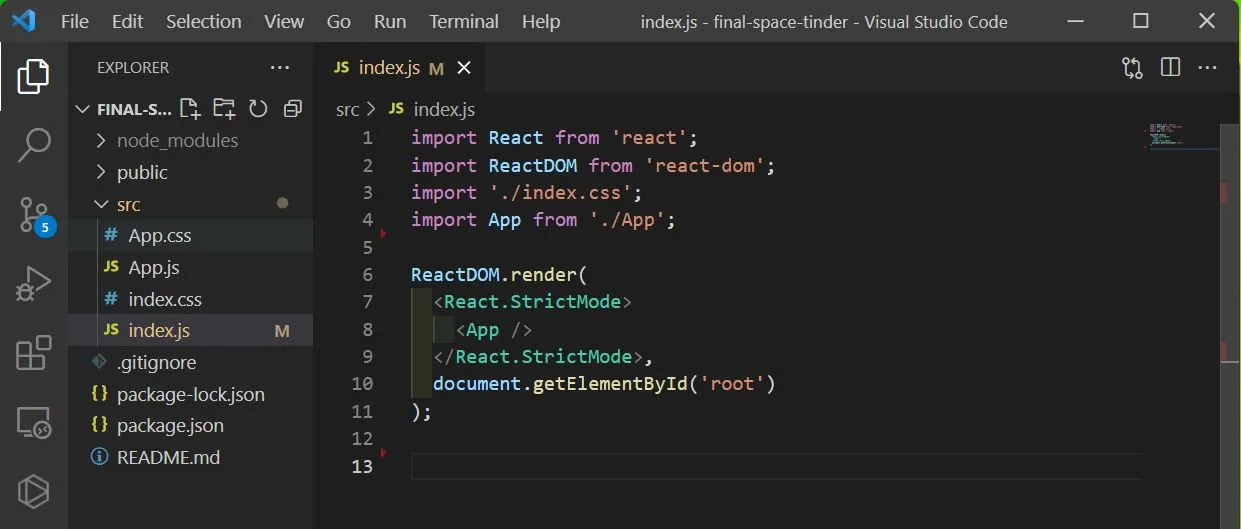Open the Remote Explorer view
The image size is (1241, 529).
33,422
